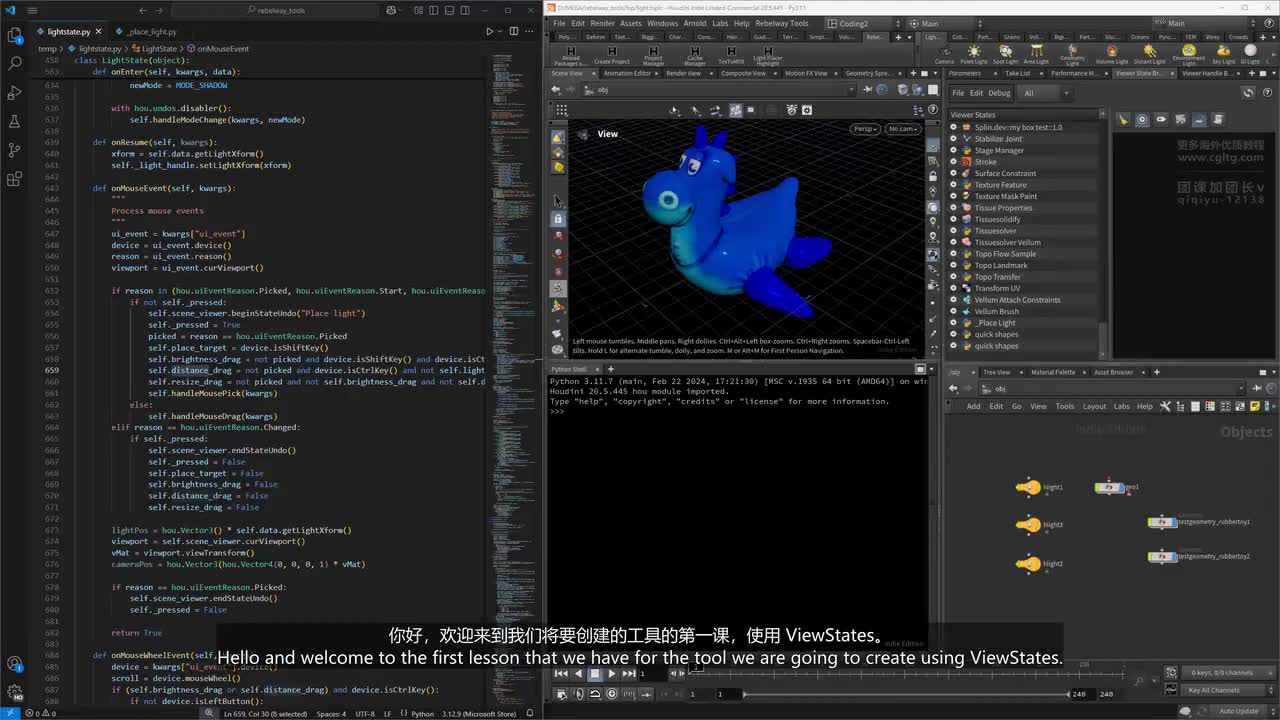Refresh the Viewer State Browser list
Screen dimensions: 1280x720
tap(1247, 93)
